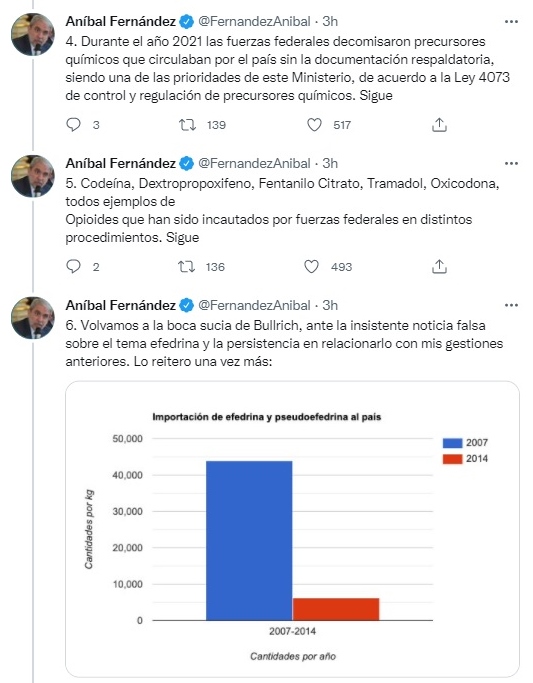Click the red 2014 legend swatch

point(452,459)
